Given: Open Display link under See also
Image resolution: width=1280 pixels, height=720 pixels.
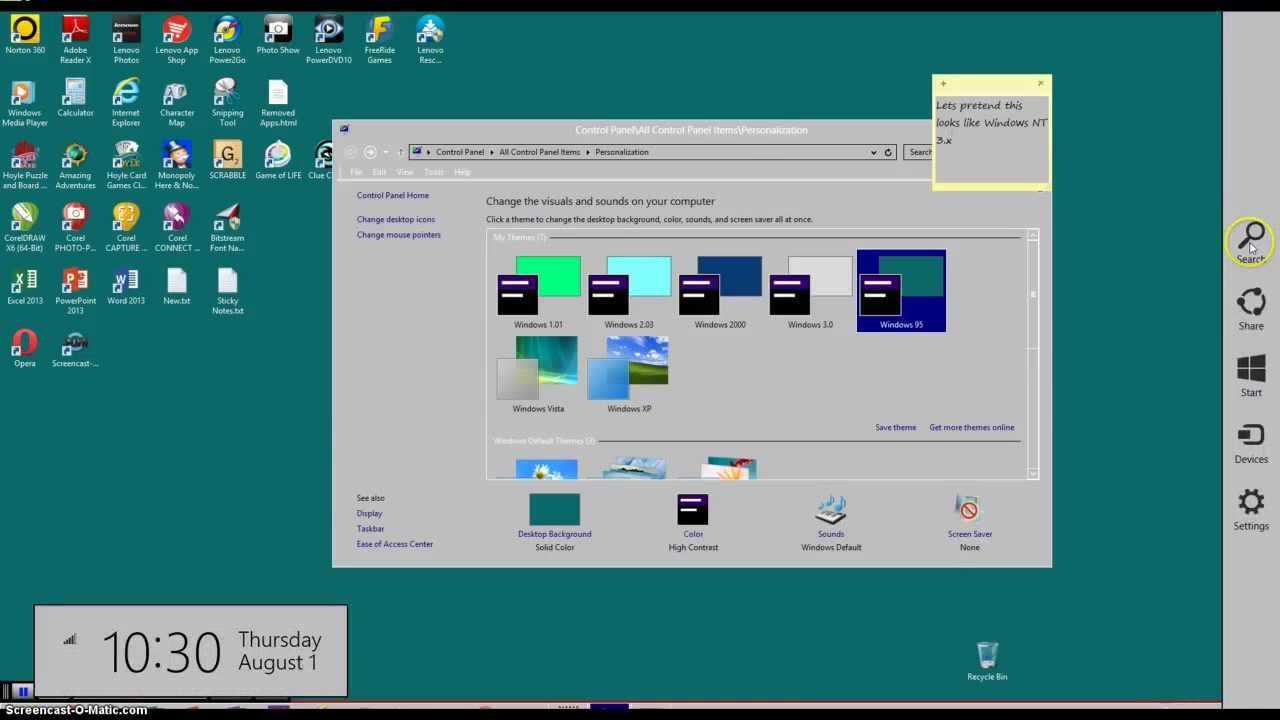Looking at the screenshot, I should coord(369,513).
